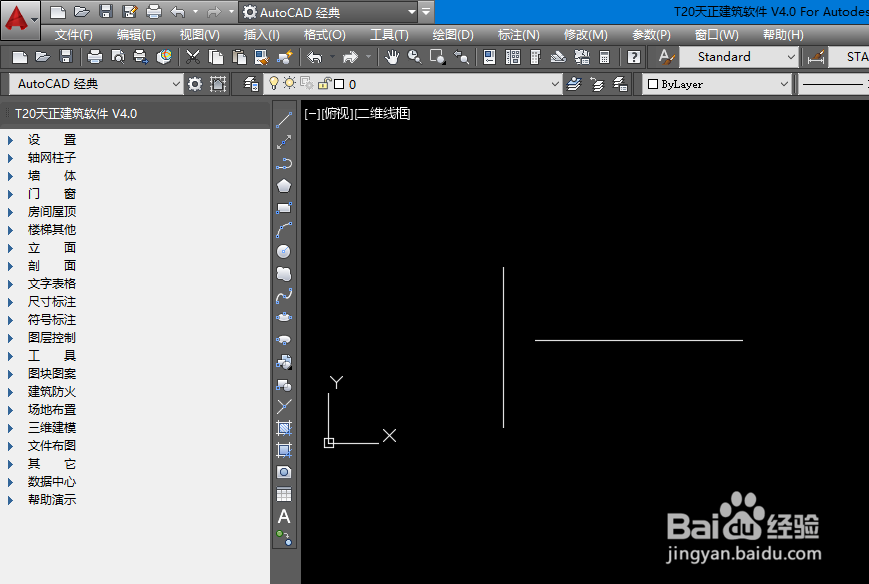
Task: Toggle layer 0 on/off lightbulb
Action: point(274,84)
